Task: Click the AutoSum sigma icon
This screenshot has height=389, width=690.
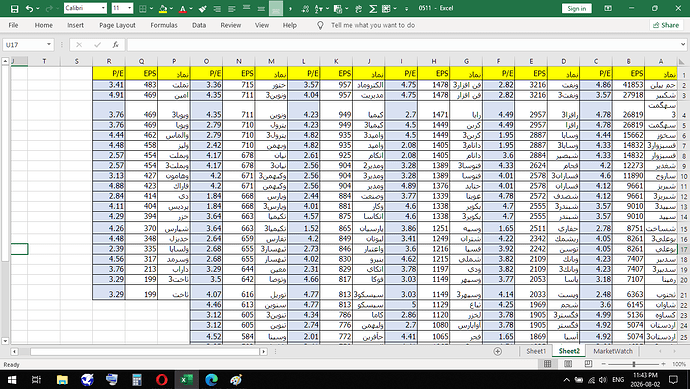Action: click(373, 8)
